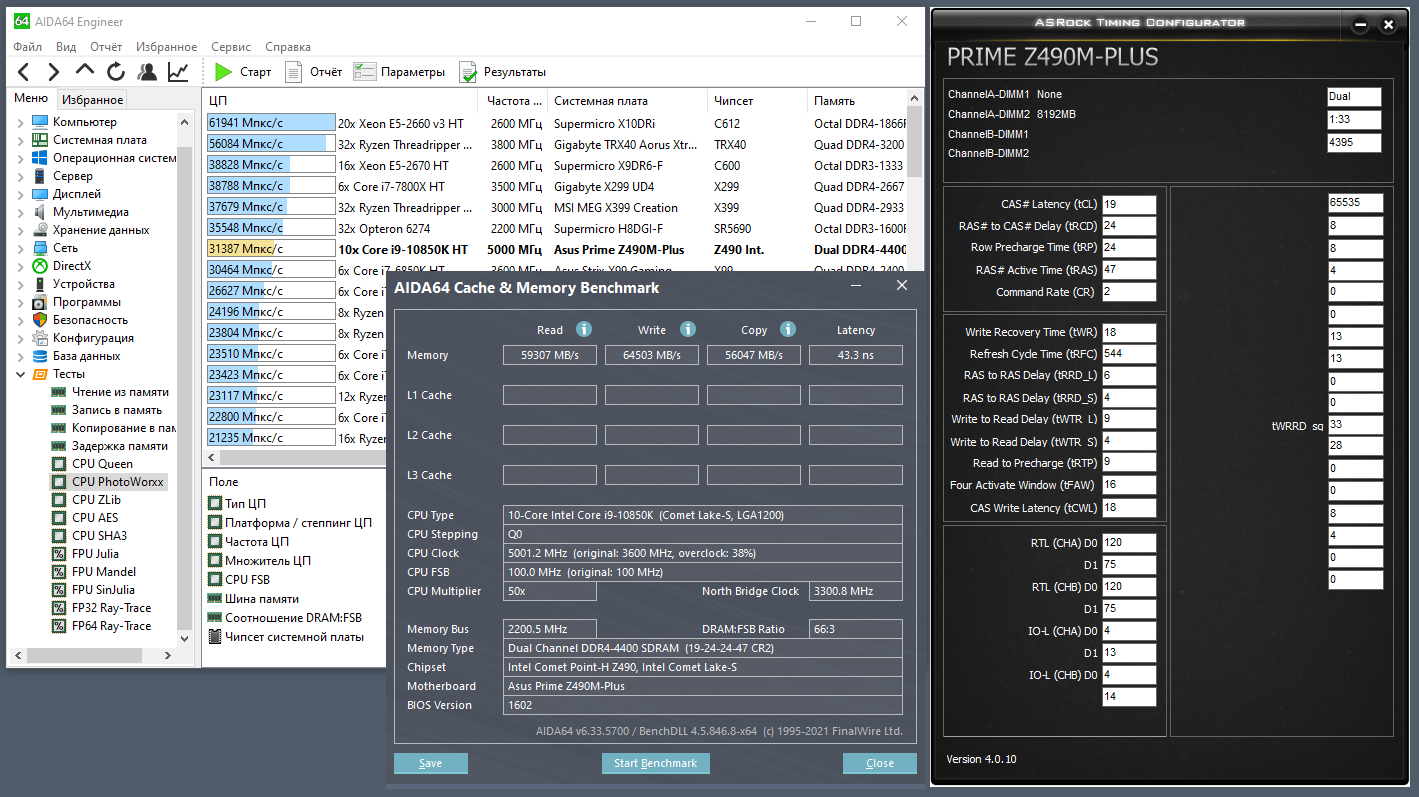Select CPU ZLib in the tests tree

point(96,500)
